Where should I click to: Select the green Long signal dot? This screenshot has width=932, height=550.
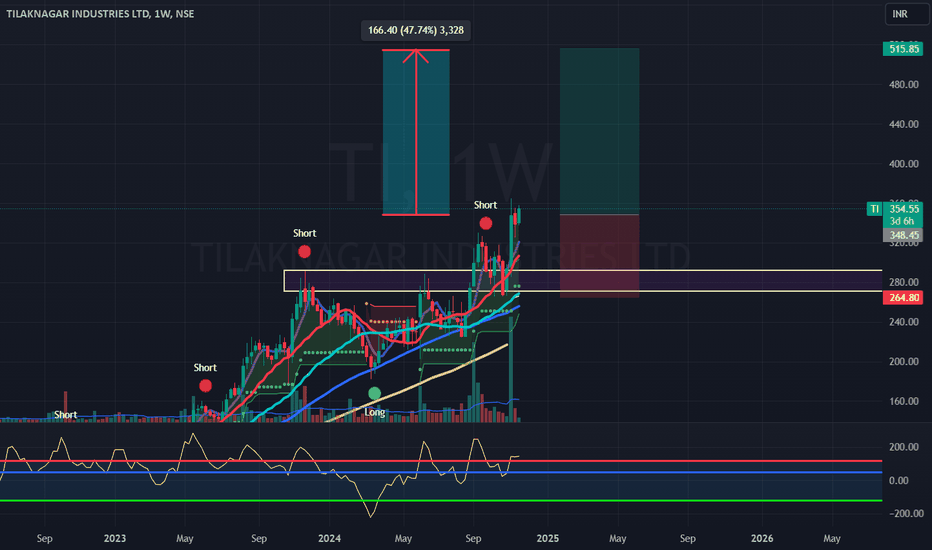click(374, 393)
